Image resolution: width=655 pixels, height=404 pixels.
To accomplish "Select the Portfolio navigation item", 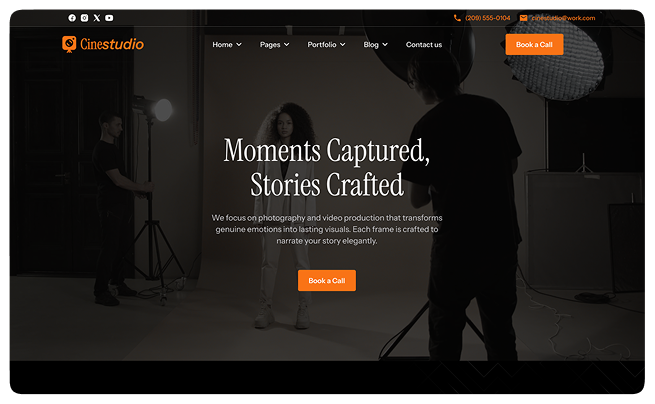I will [x=322, y=45].
